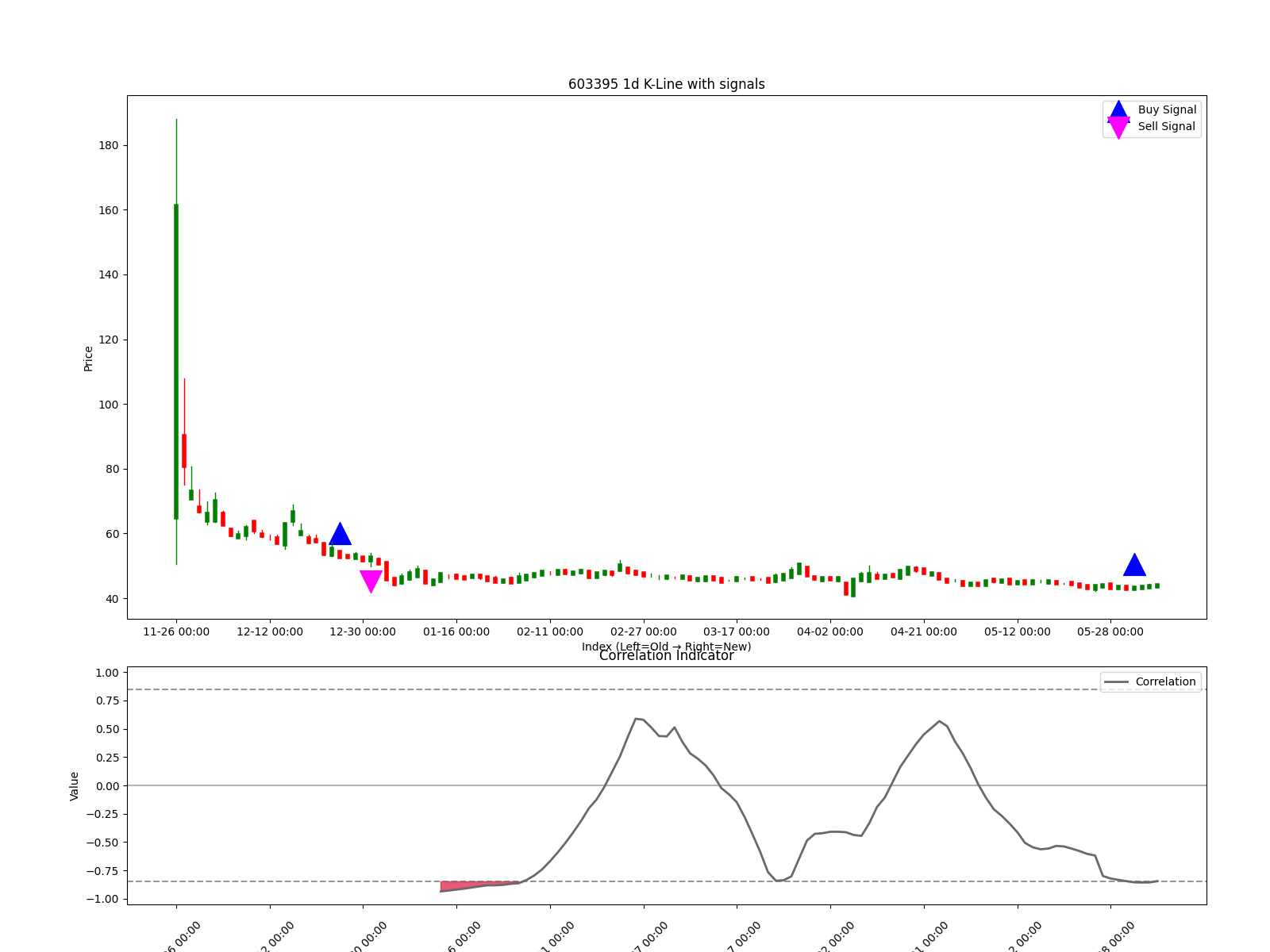Screen dimensions: 1270x952
Task: Click the 'Price' y-axis label
Action: pyautogui.click(x=88, y=359)
